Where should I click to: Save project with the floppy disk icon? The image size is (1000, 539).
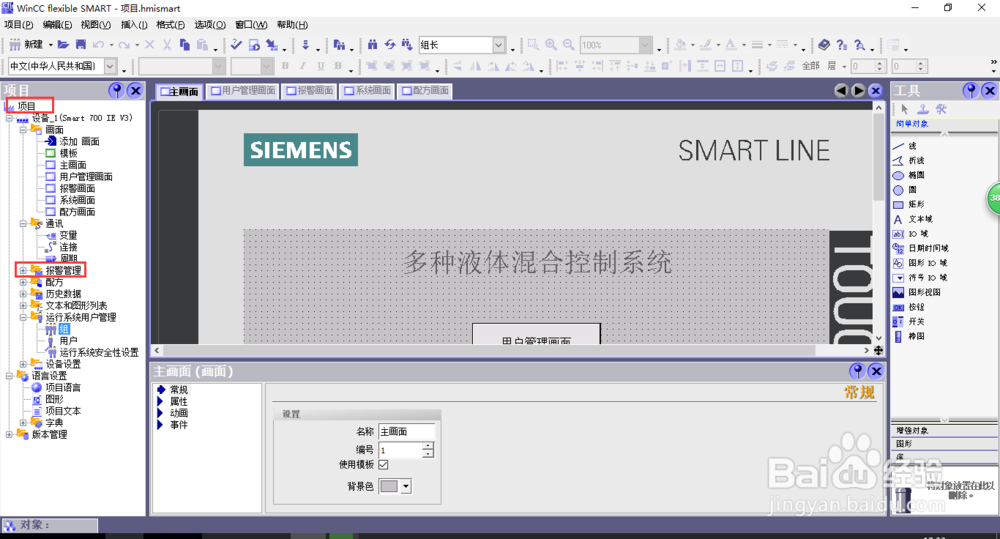pyautogui.click(x=81, y=45)
